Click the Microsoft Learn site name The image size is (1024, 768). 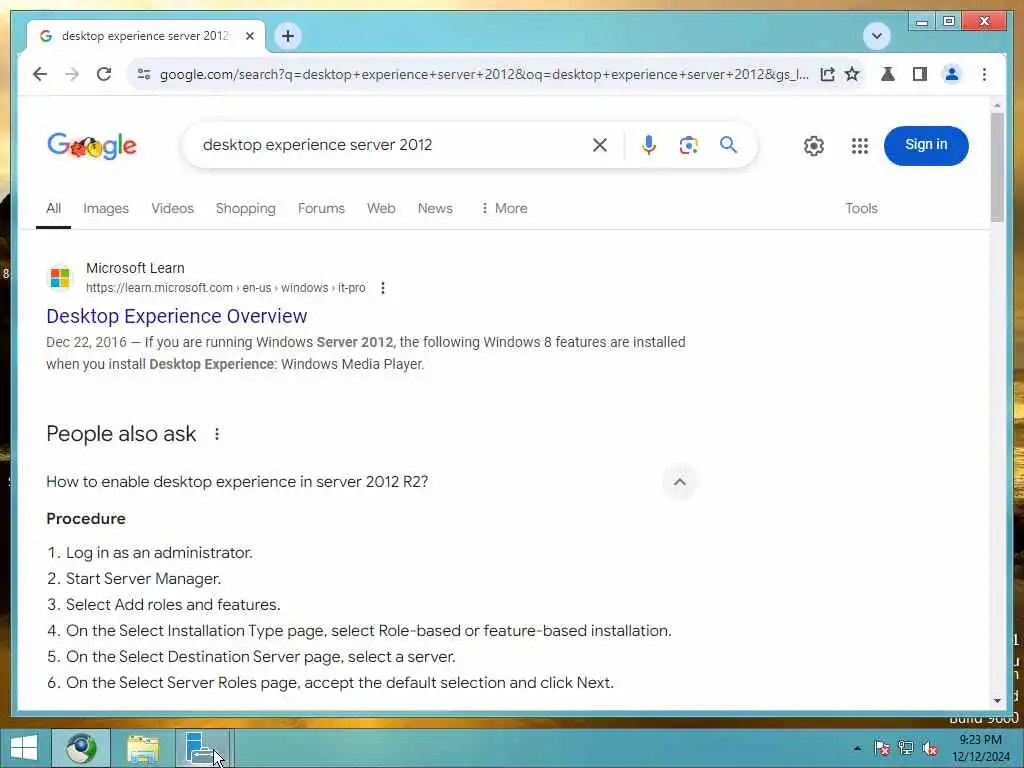tap(135, 268)
